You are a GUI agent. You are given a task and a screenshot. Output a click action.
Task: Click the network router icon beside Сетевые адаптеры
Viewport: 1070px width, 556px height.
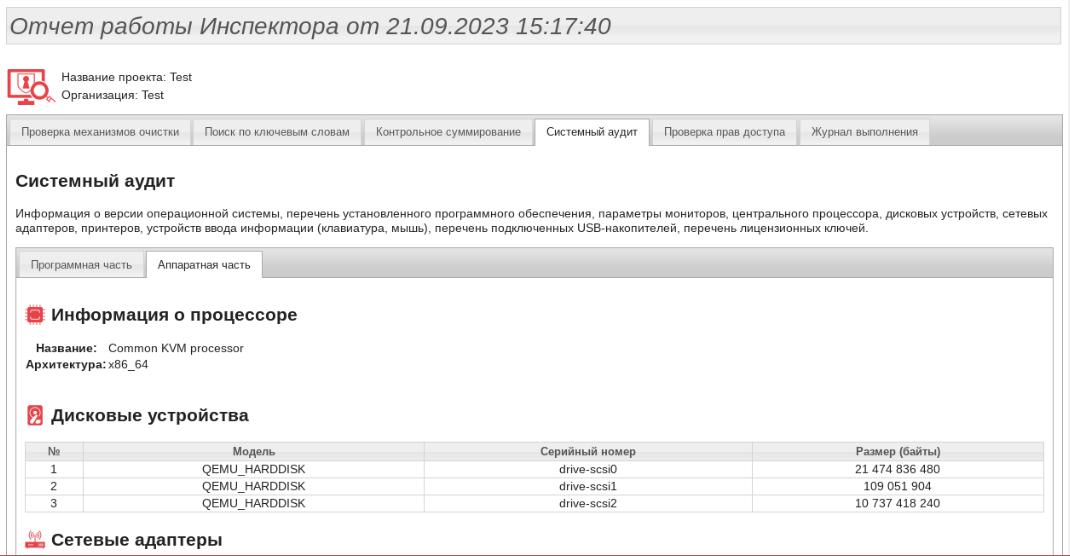coord(35,541)
